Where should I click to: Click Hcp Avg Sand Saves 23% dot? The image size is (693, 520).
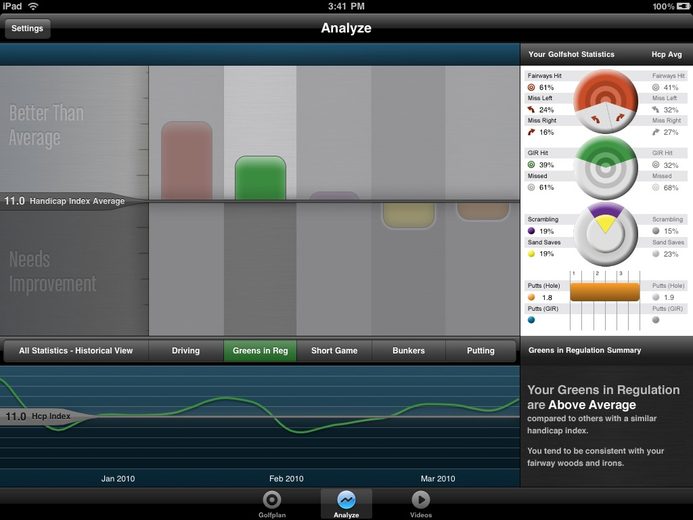click(x=656, y=254)
